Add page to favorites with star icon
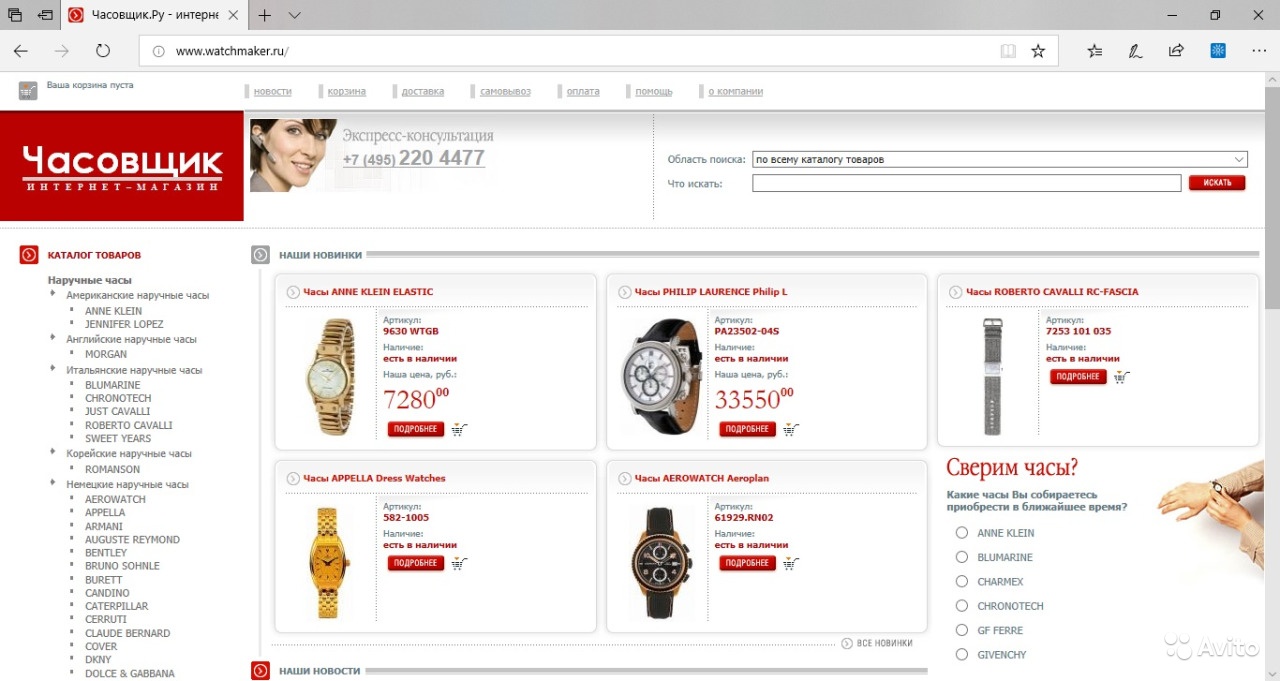This screenshot has height=681, width=1280. click(1038, 51)
